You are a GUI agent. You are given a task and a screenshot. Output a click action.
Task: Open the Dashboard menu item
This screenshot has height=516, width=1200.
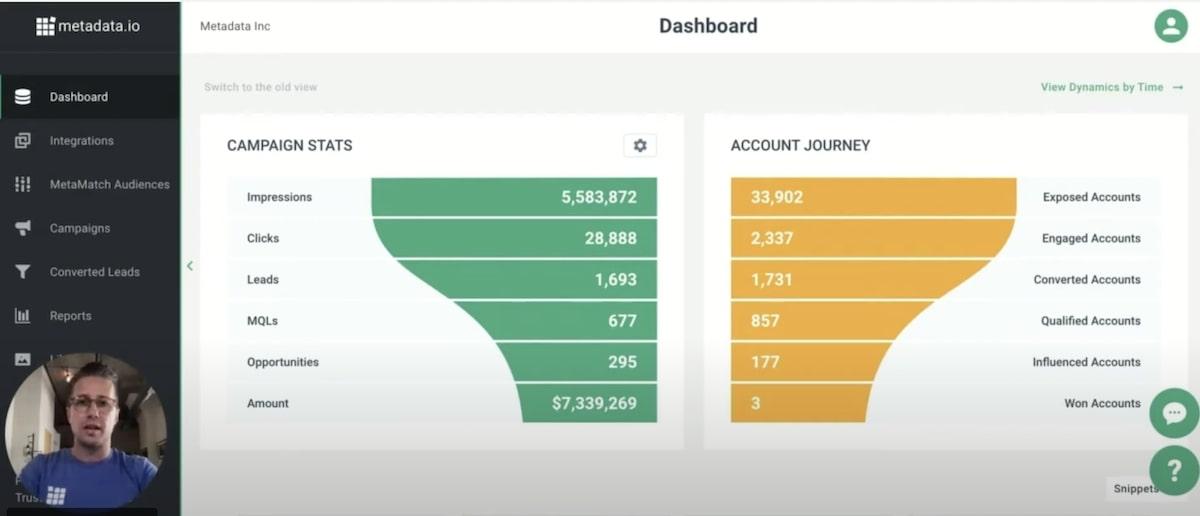[90, 97]
